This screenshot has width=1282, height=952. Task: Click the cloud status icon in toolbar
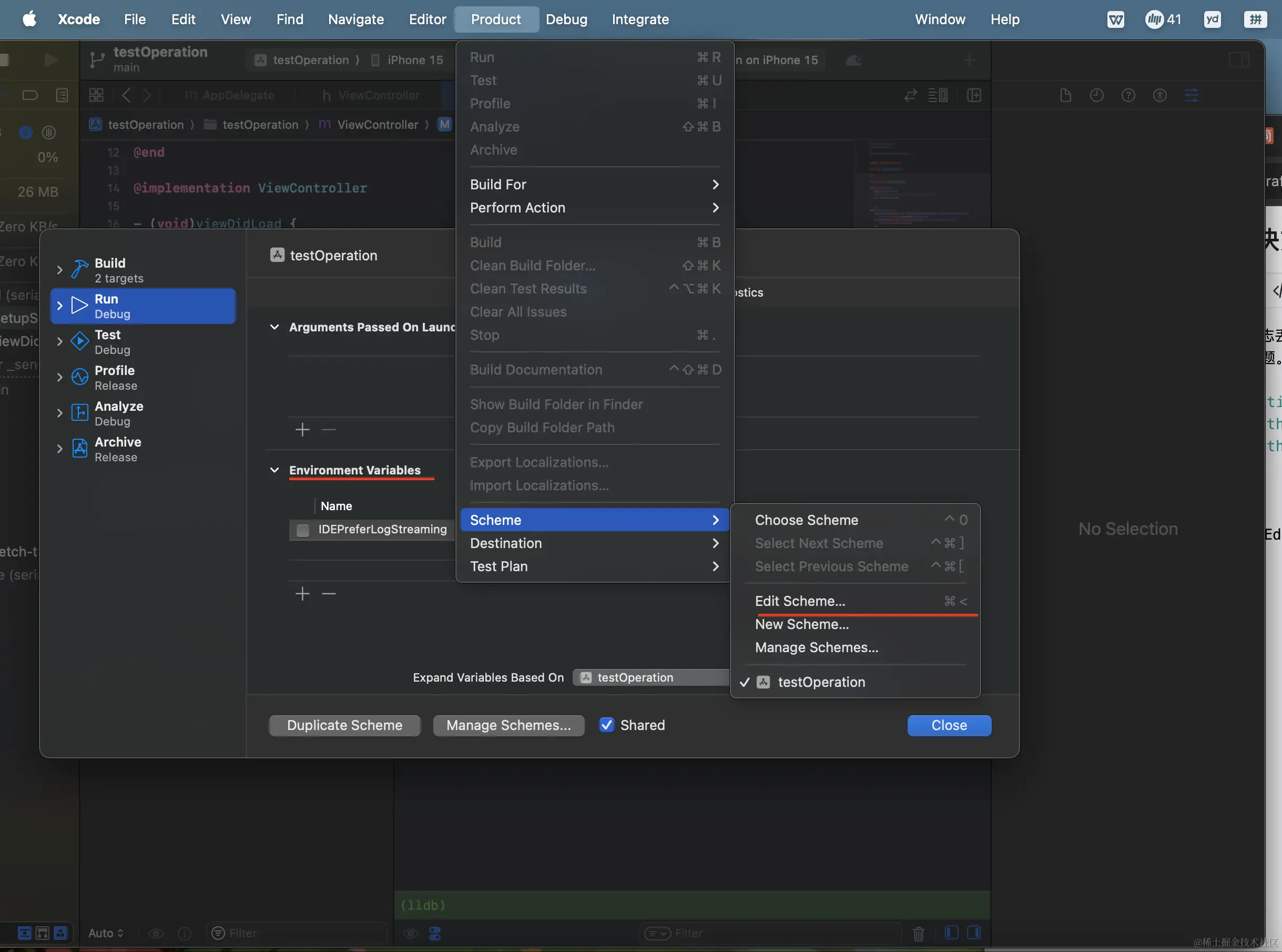[854, 60]
